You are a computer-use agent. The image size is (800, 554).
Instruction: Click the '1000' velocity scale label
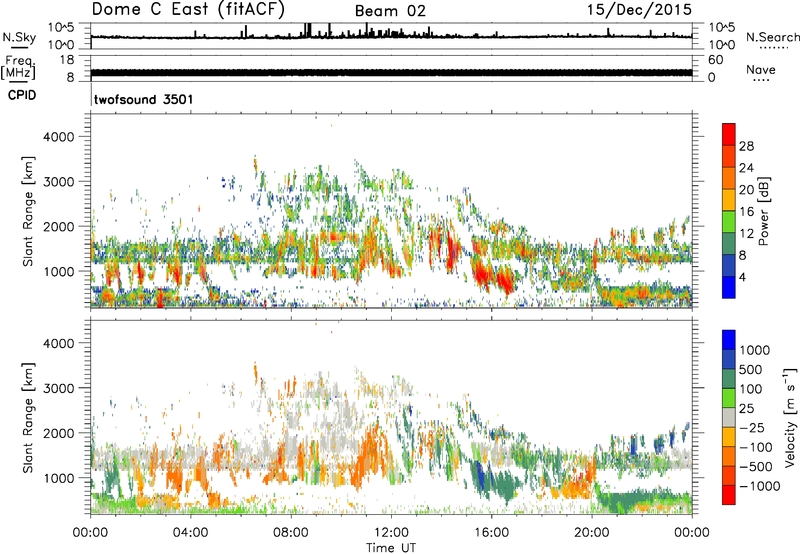755,350
